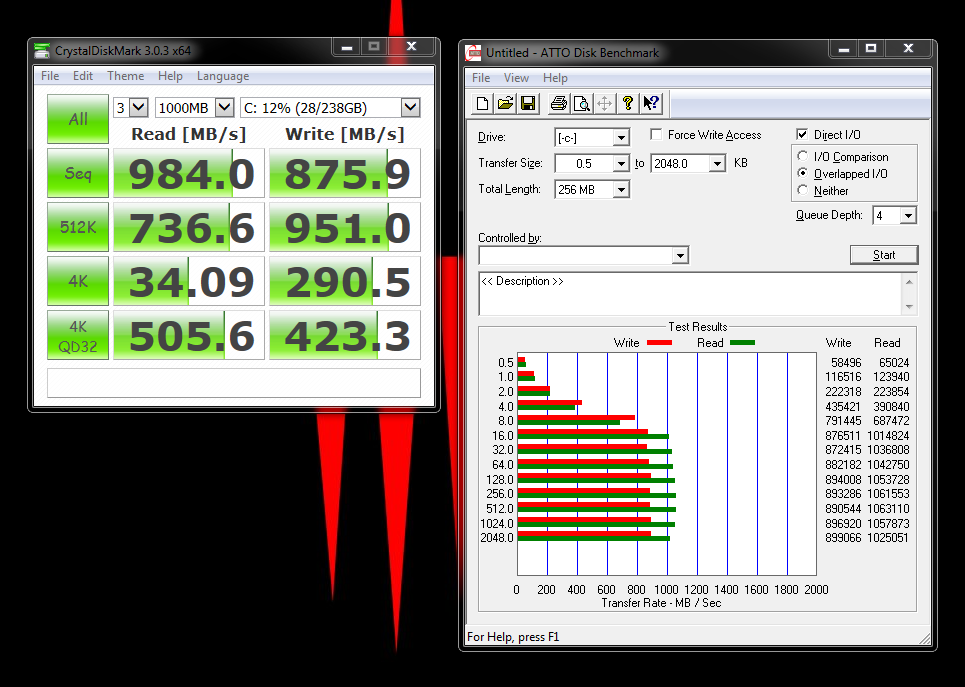Print results with the printer icon

click(558, 103)
